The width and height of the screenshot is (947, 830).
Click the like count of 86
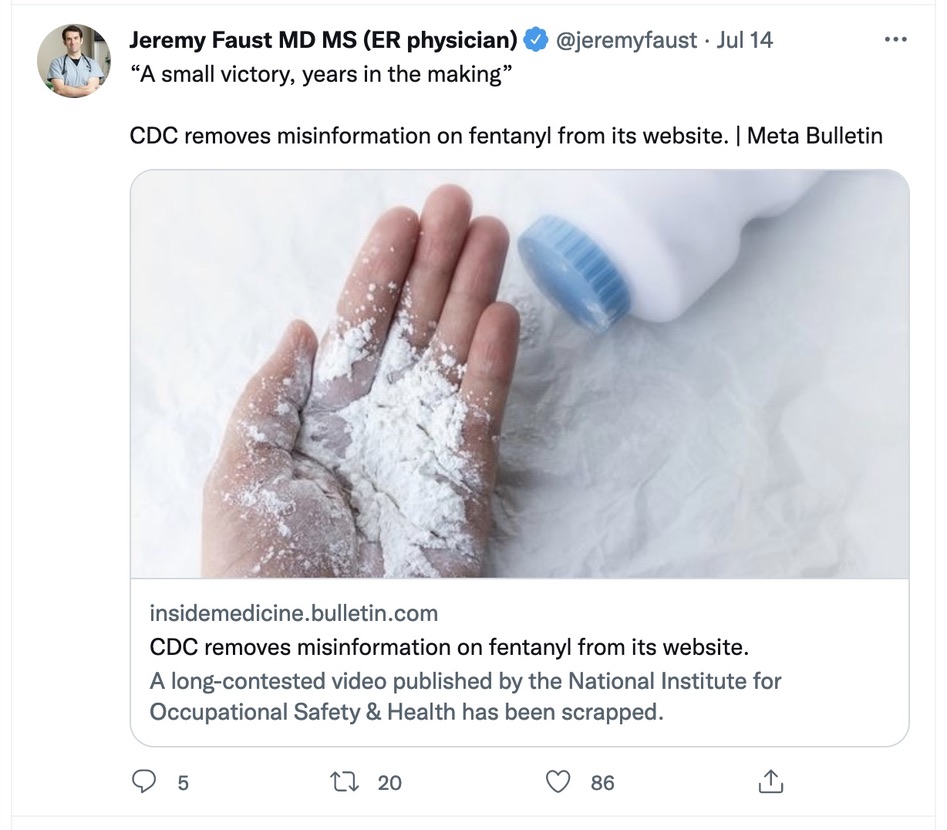pos(602,783)
